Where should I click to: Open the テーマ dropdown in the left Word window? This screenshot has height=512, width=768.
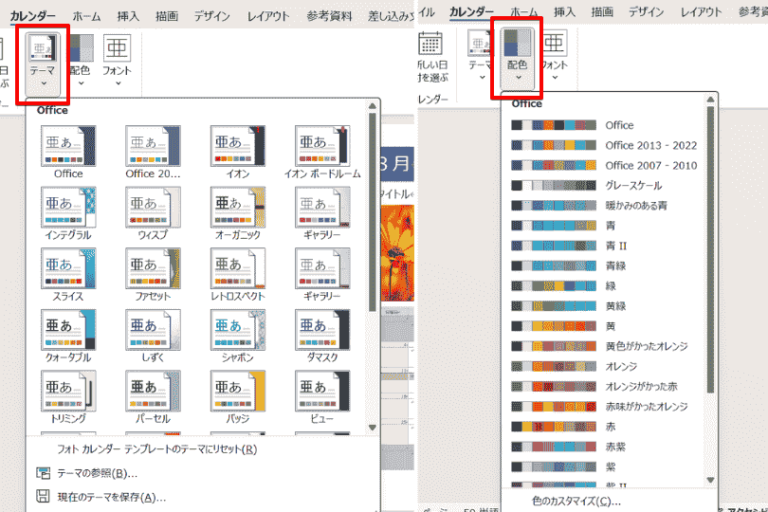(43, 63)
